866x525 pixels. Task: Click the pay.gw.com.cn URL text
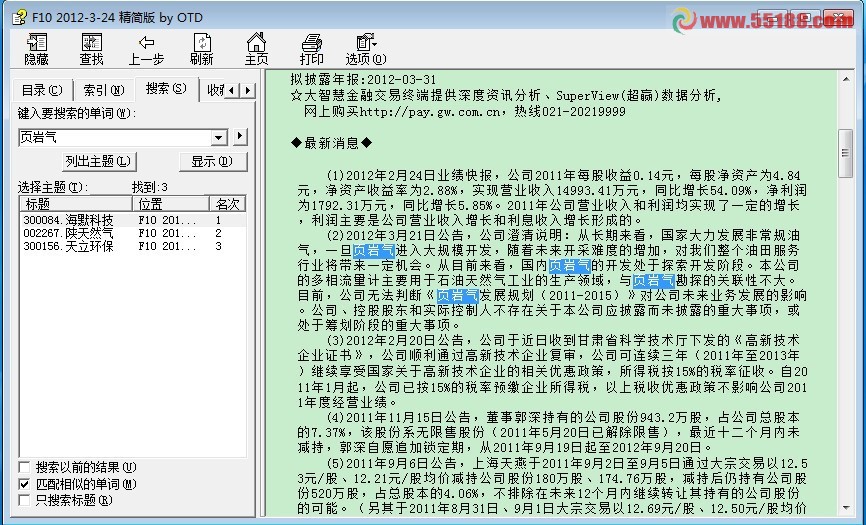coord(431,112)
